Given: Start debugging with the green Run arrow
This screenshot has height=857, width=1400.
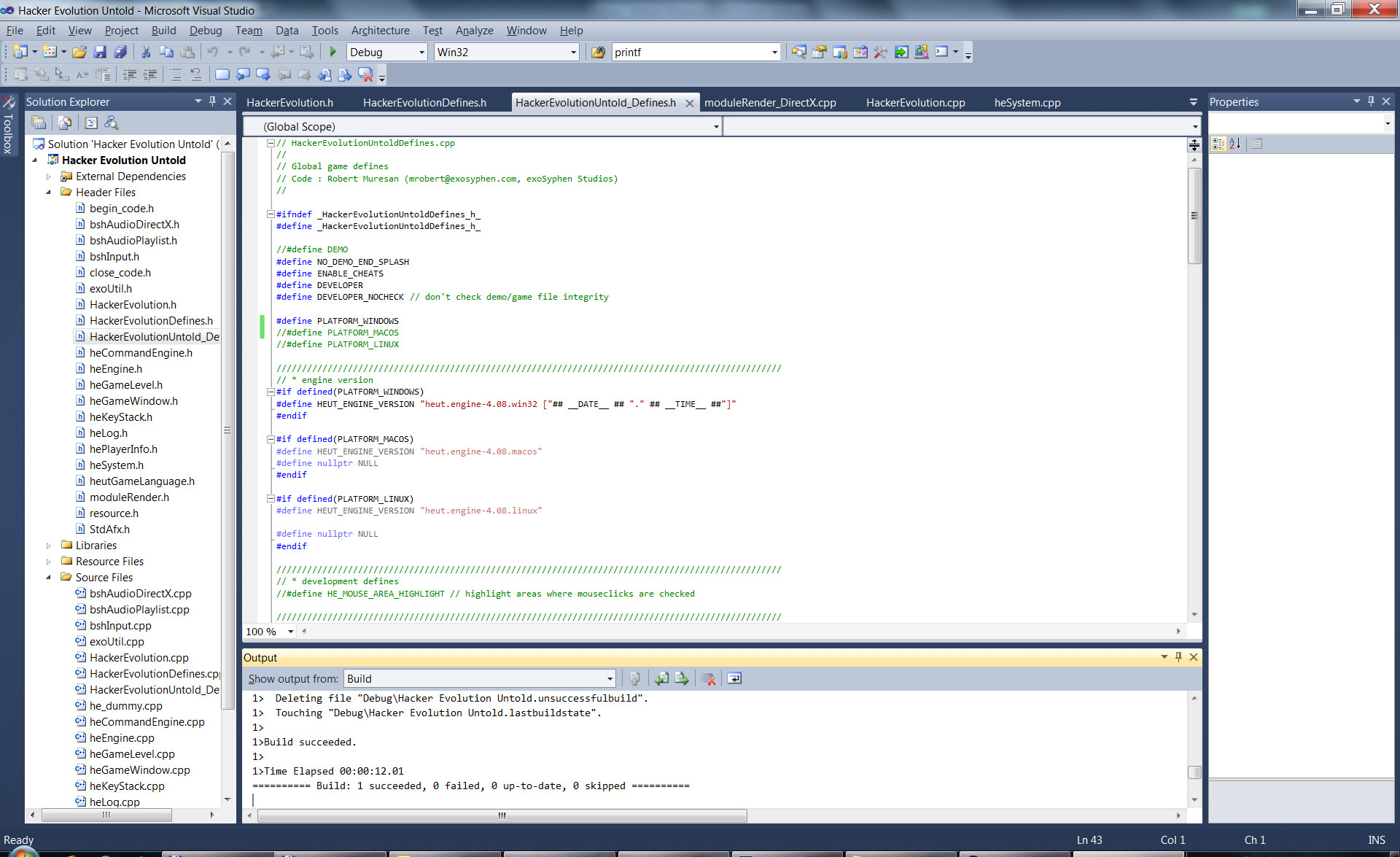Looking at the screenshot, I should (332, 52).
